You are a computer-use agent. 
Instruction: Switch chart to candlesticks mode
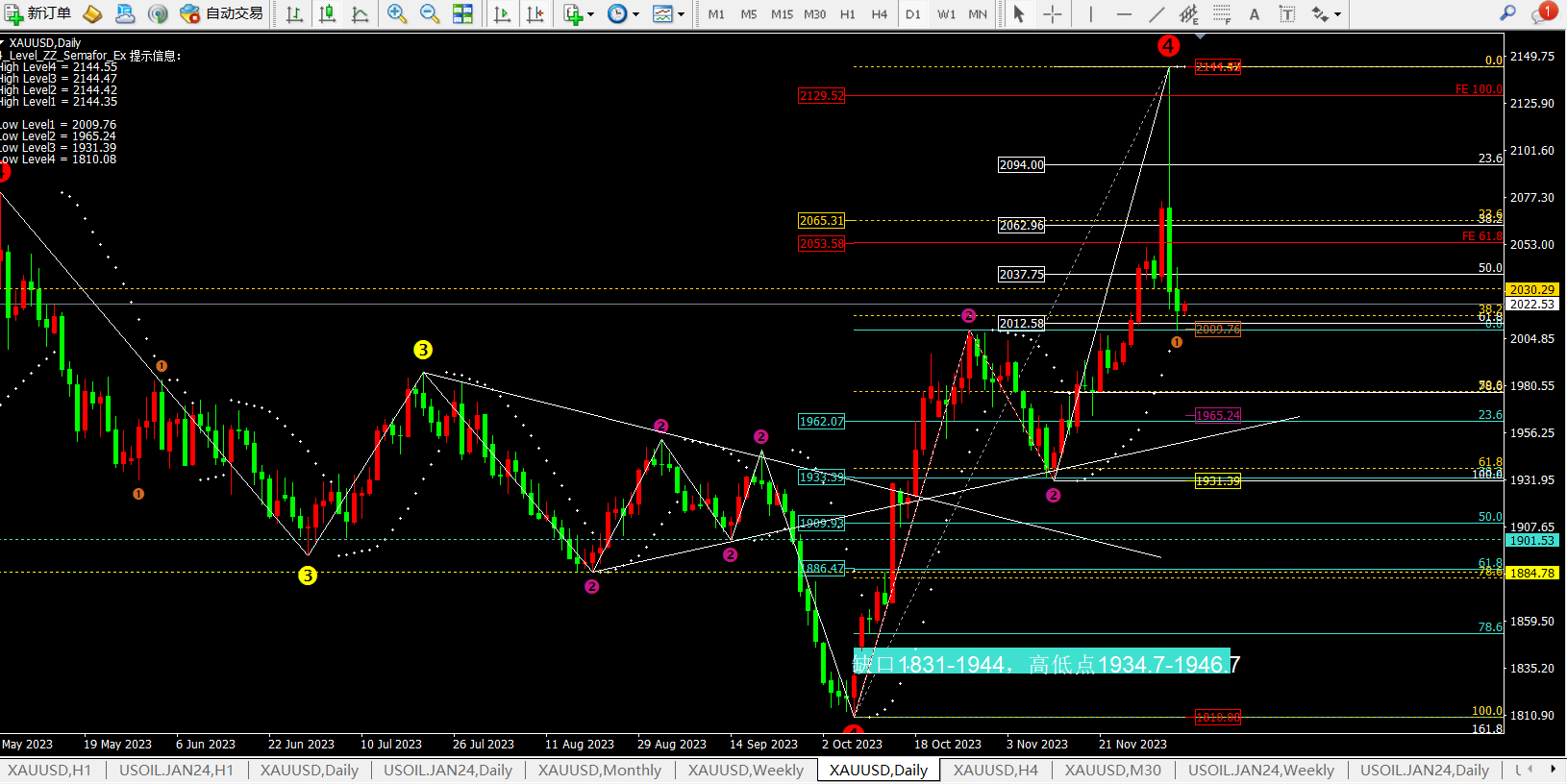327,13
